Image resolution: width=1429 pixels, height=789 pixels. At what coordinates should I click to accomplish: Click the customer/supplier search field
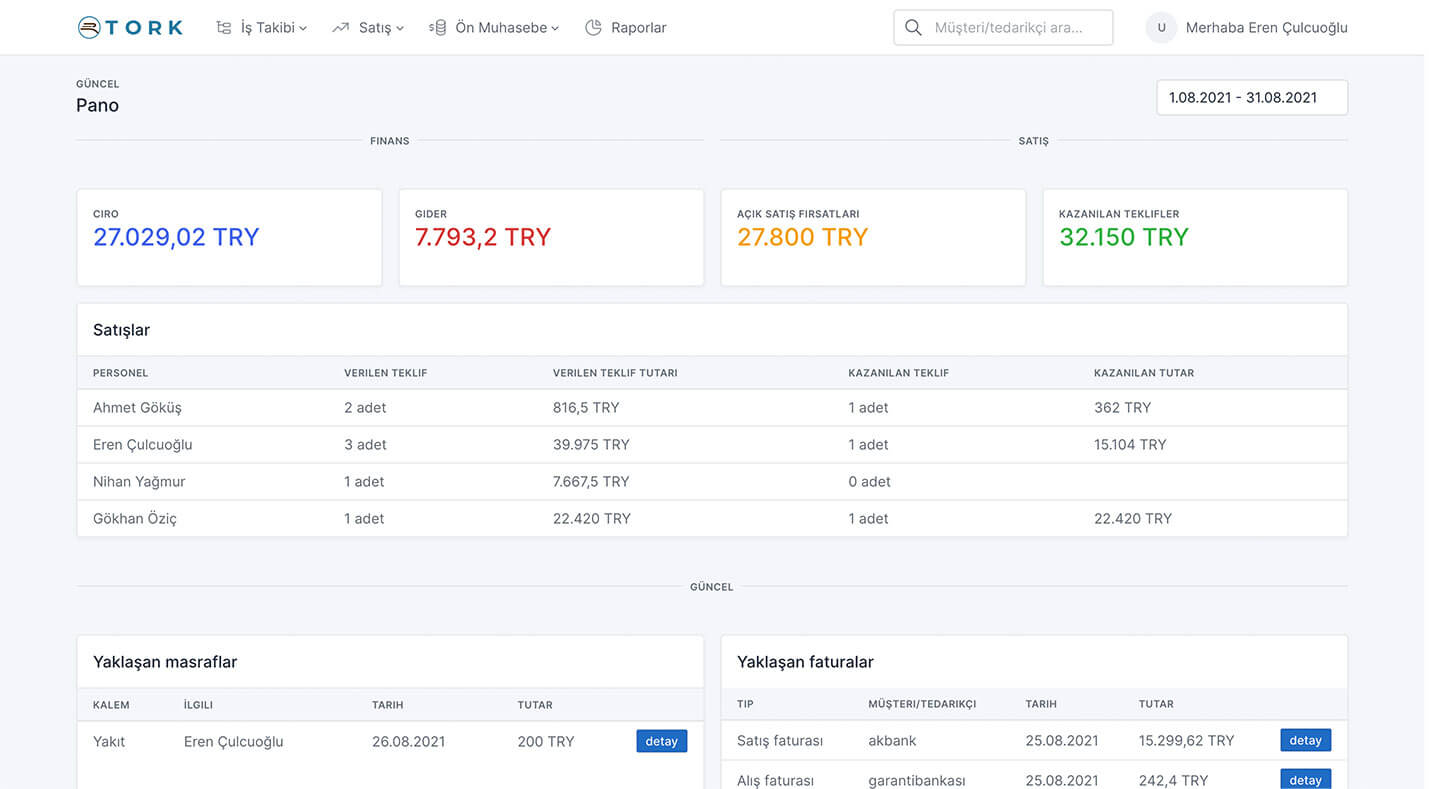[x=1003, y=28]
